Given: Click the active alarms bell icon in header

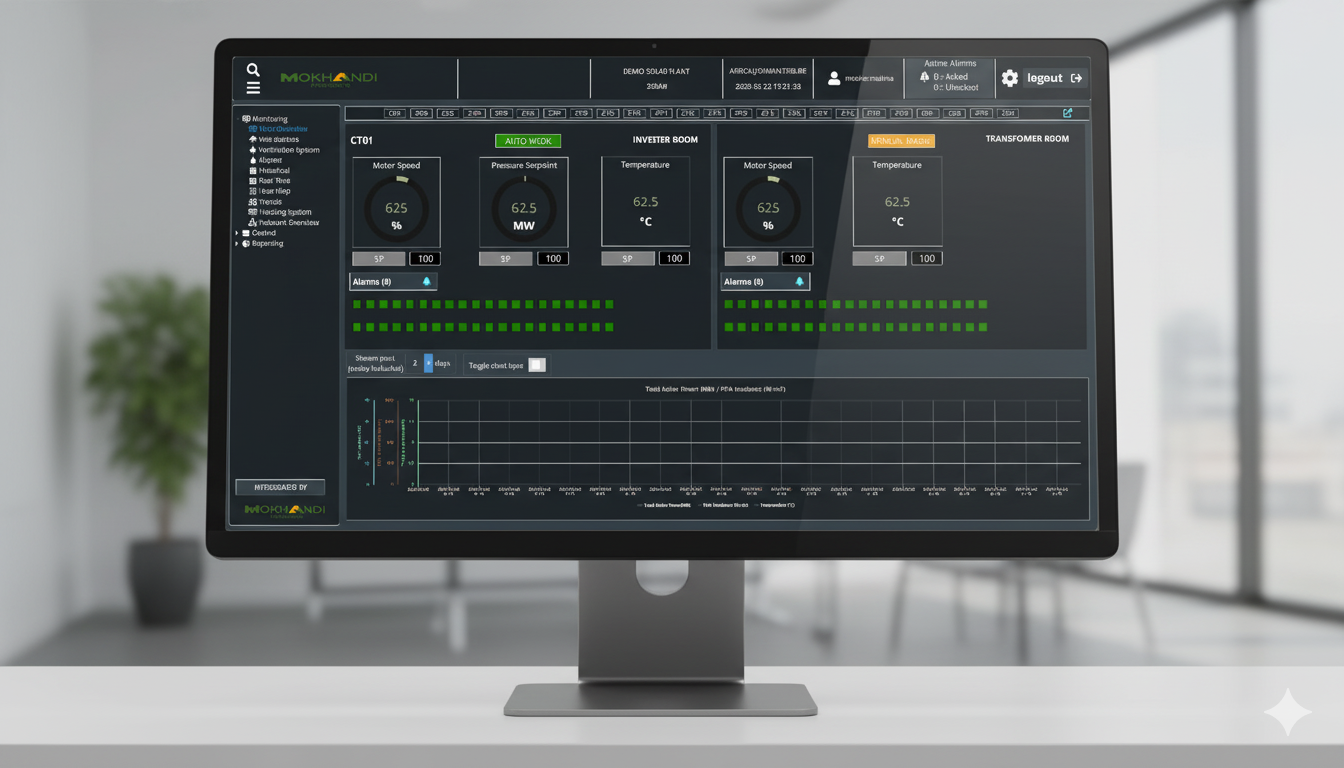Looking at the screenshot, I should pos(924,77).
